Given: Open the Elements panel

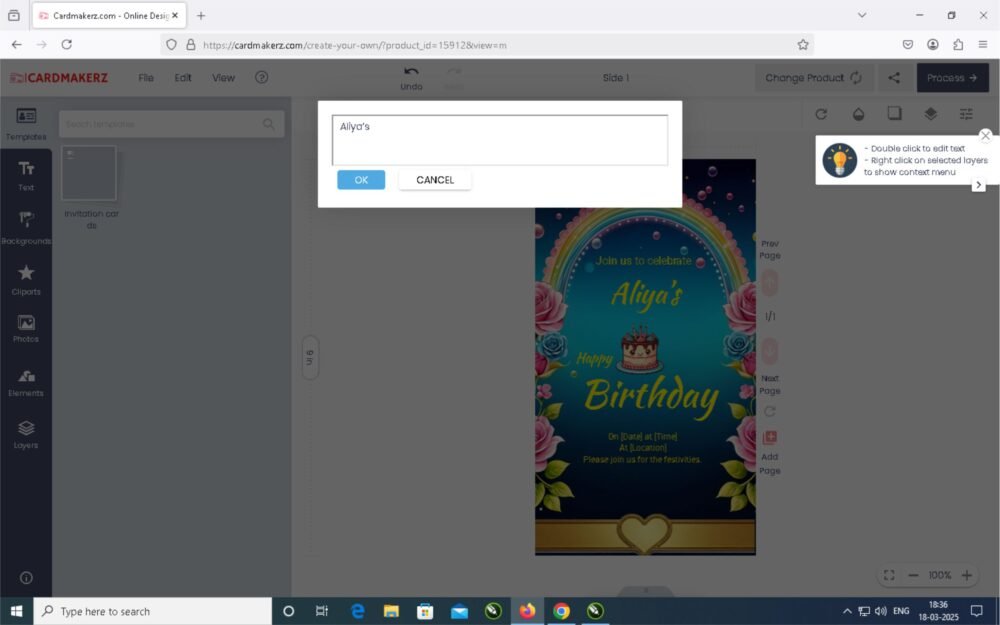Looking at the screenshot, I should tap(26, 382).
